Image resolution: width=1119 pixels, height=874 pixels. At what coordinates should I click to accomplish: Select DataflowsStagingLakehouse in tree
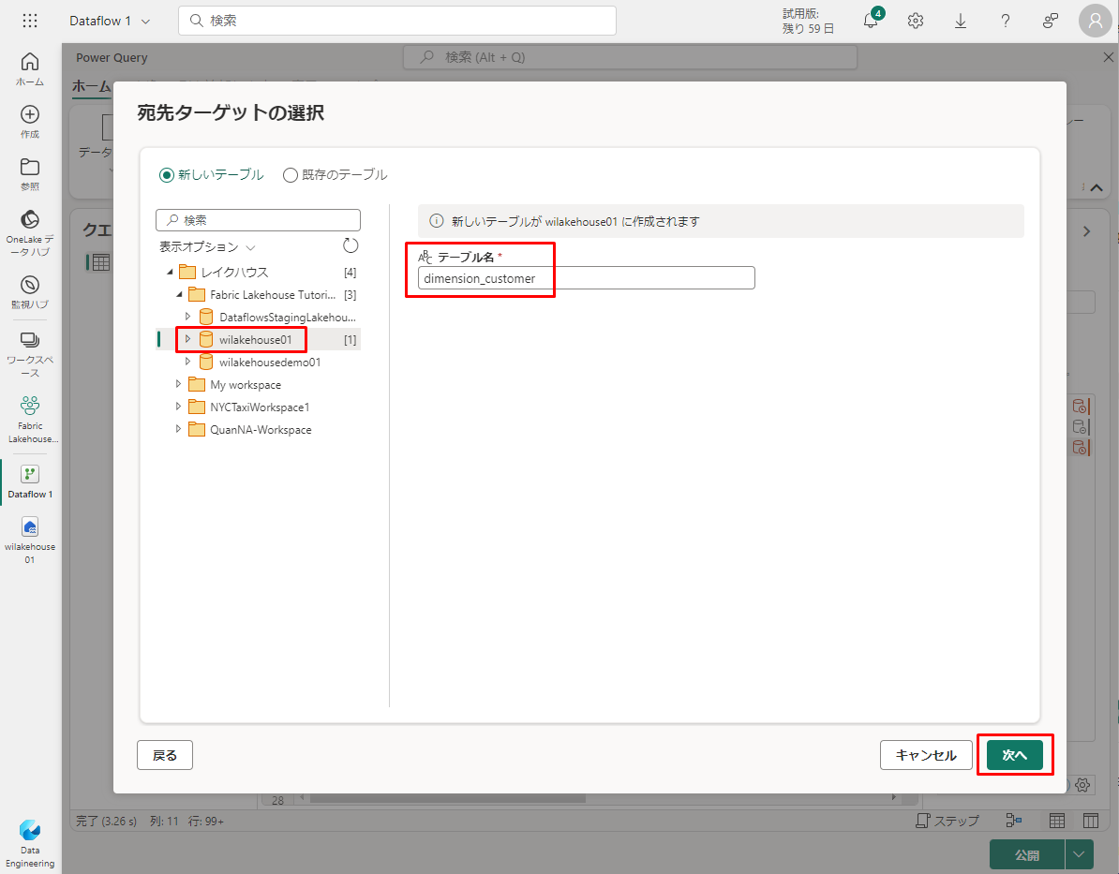coord(288,317)
